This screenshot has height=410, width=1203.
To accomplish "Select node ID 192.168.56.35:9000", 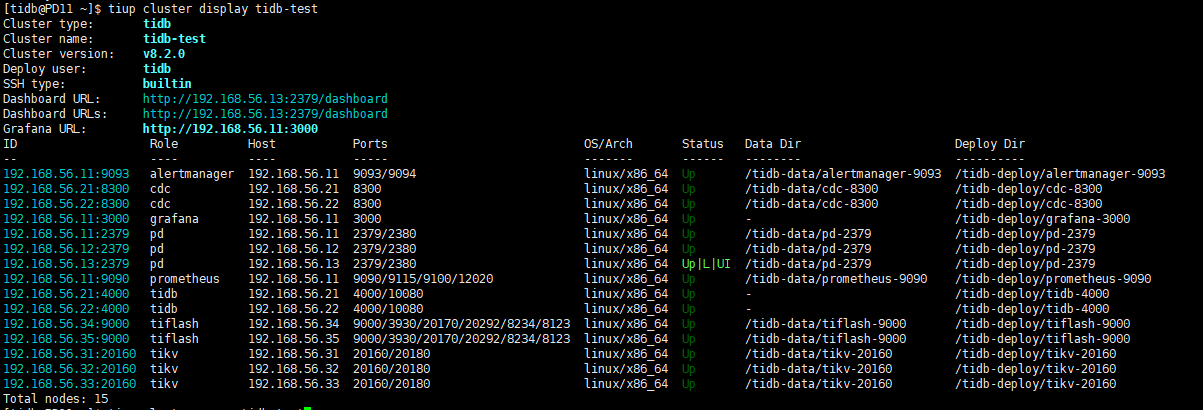I will [66, 339].
